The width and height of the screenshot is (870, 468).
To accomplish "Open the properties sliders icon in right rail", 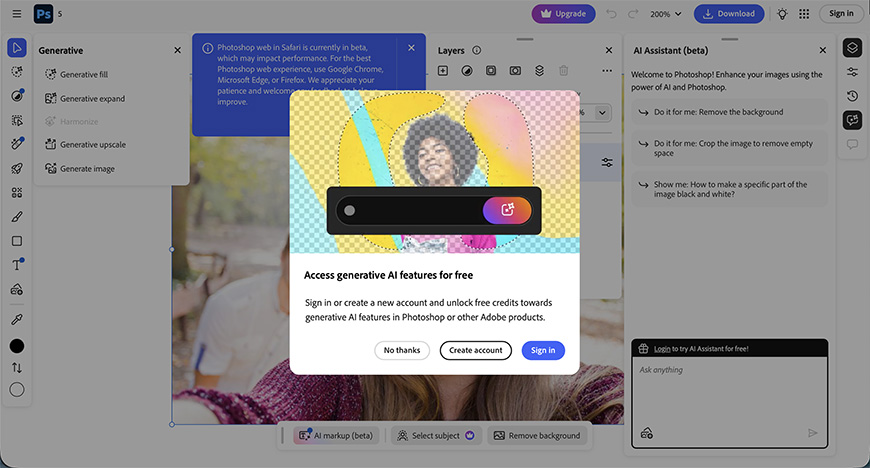I will (852, 72).
